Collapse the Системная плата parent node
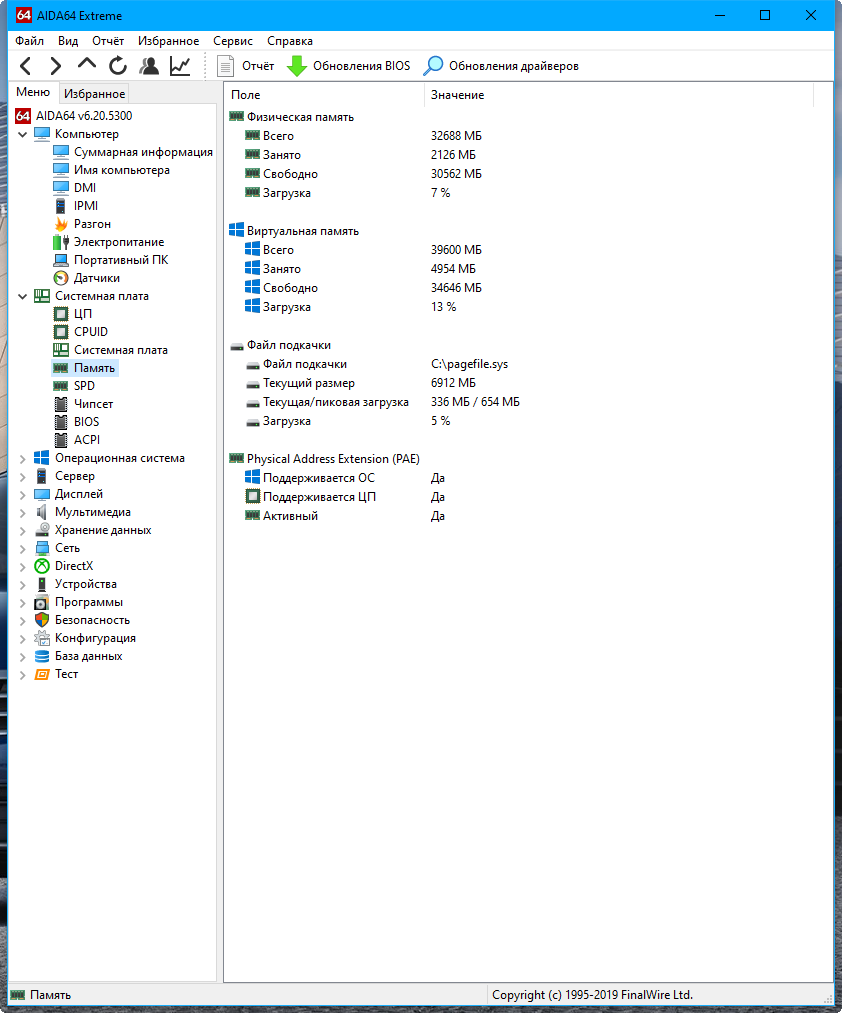 (23, 297)
